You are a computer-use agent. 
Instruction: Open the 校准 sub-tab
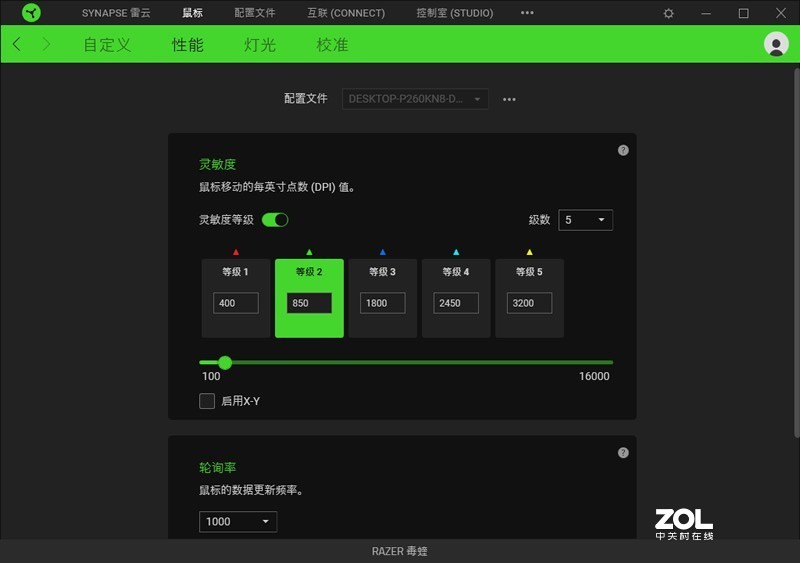332,44
